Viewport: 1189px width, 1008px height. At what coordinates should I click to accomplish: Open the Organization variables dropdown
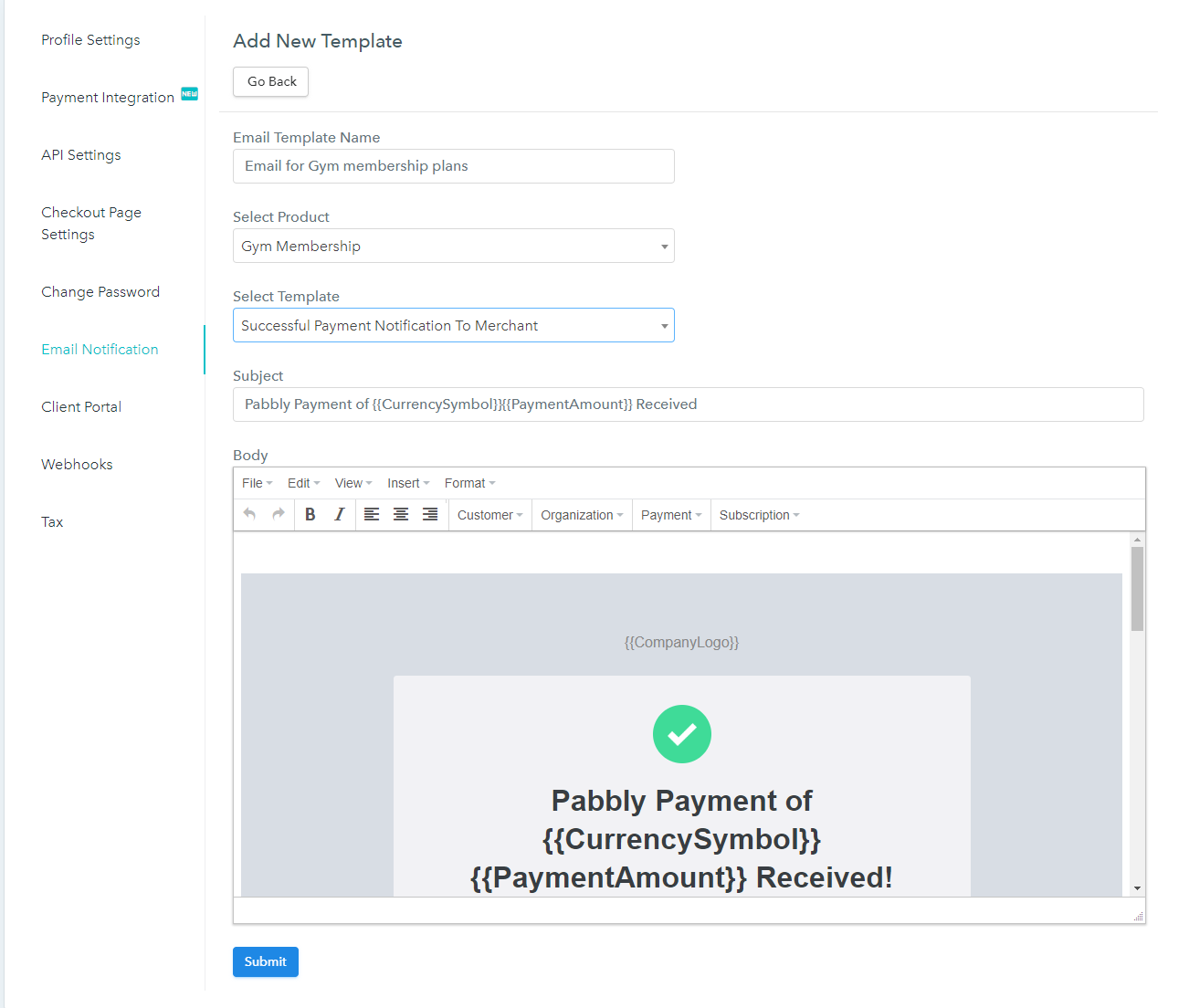tap(582, 515)
